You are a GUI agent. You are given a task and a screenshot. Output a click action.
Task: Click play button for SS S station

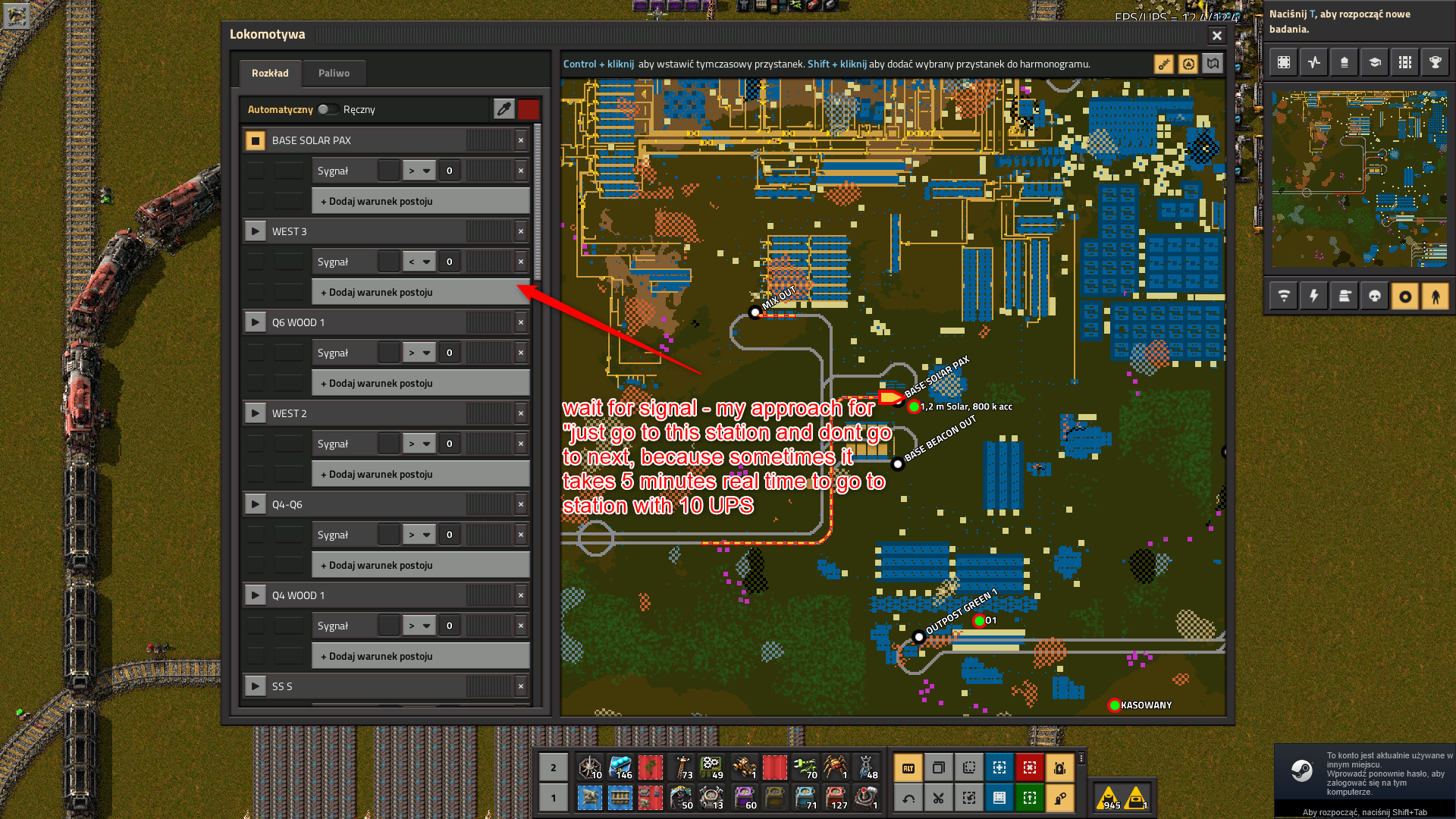click(x=255, y=686)
